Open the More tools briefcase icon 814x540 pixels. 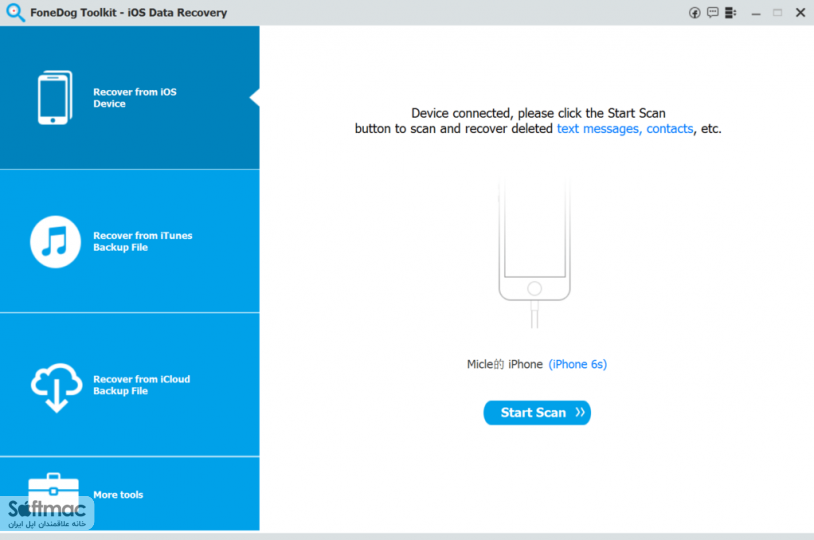pyautogui.click(x=53, y=489)
